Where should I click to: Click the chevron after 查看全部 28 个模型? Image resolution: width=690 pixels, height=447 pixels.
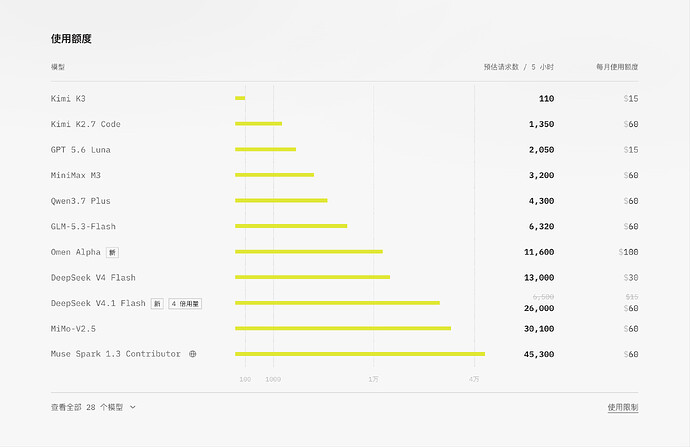132,407
